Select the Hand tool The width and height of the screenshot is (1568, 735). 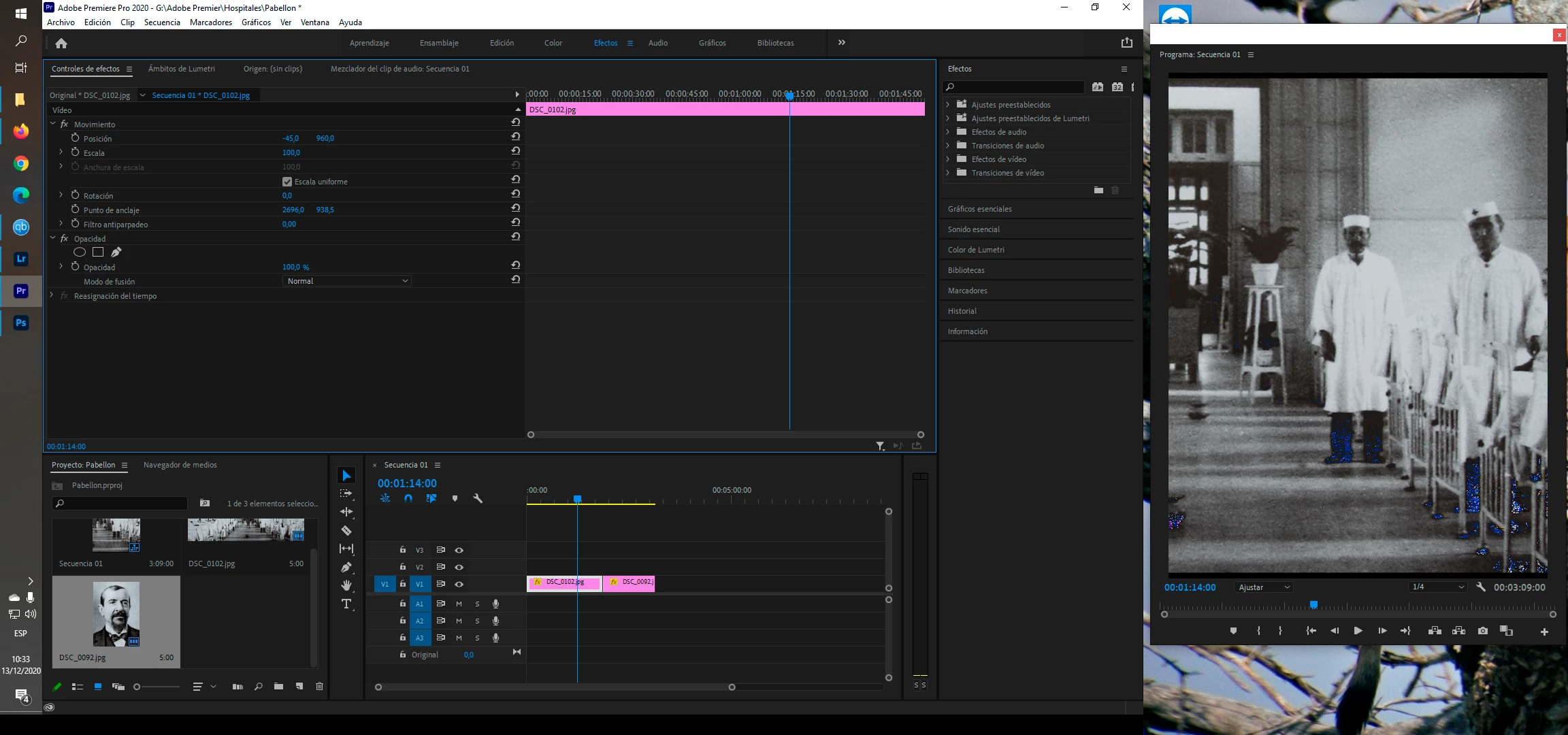tap(346, 585)
